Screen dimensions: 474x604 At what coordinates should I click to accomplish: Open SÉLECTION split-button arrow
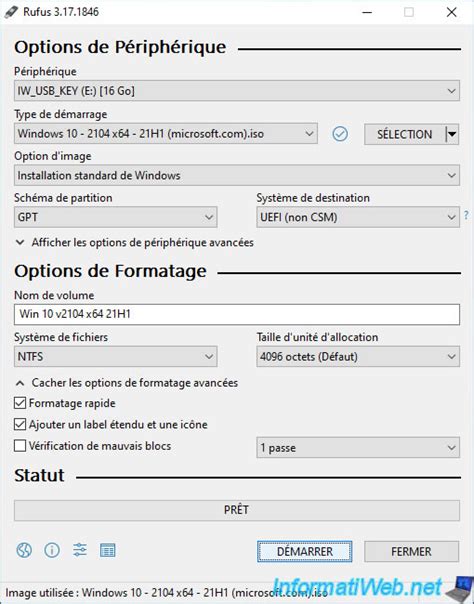point(452,134)
